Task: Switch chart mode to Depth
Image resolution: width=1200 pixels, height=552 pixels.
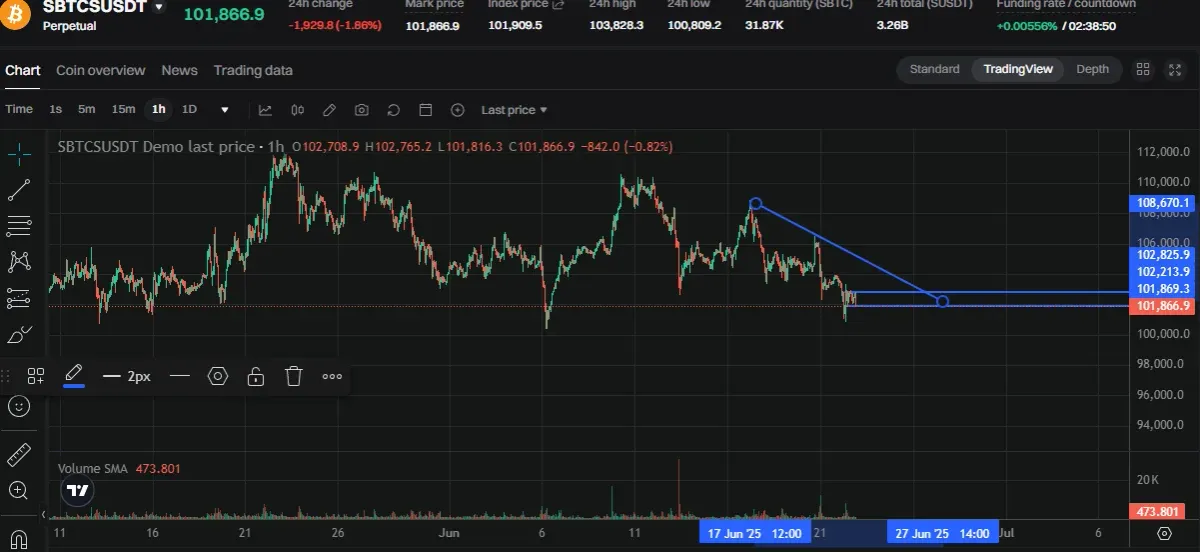Action: coord(1092,69)
